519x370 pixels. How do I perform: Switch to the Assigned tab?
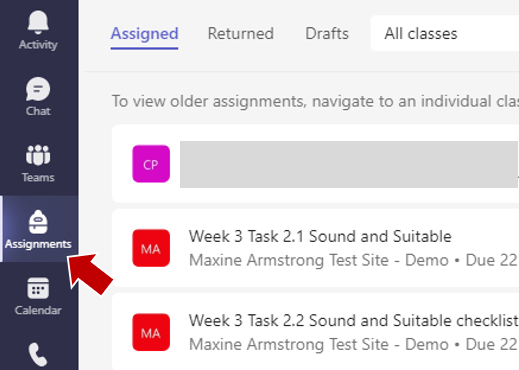tap(144, 34)
